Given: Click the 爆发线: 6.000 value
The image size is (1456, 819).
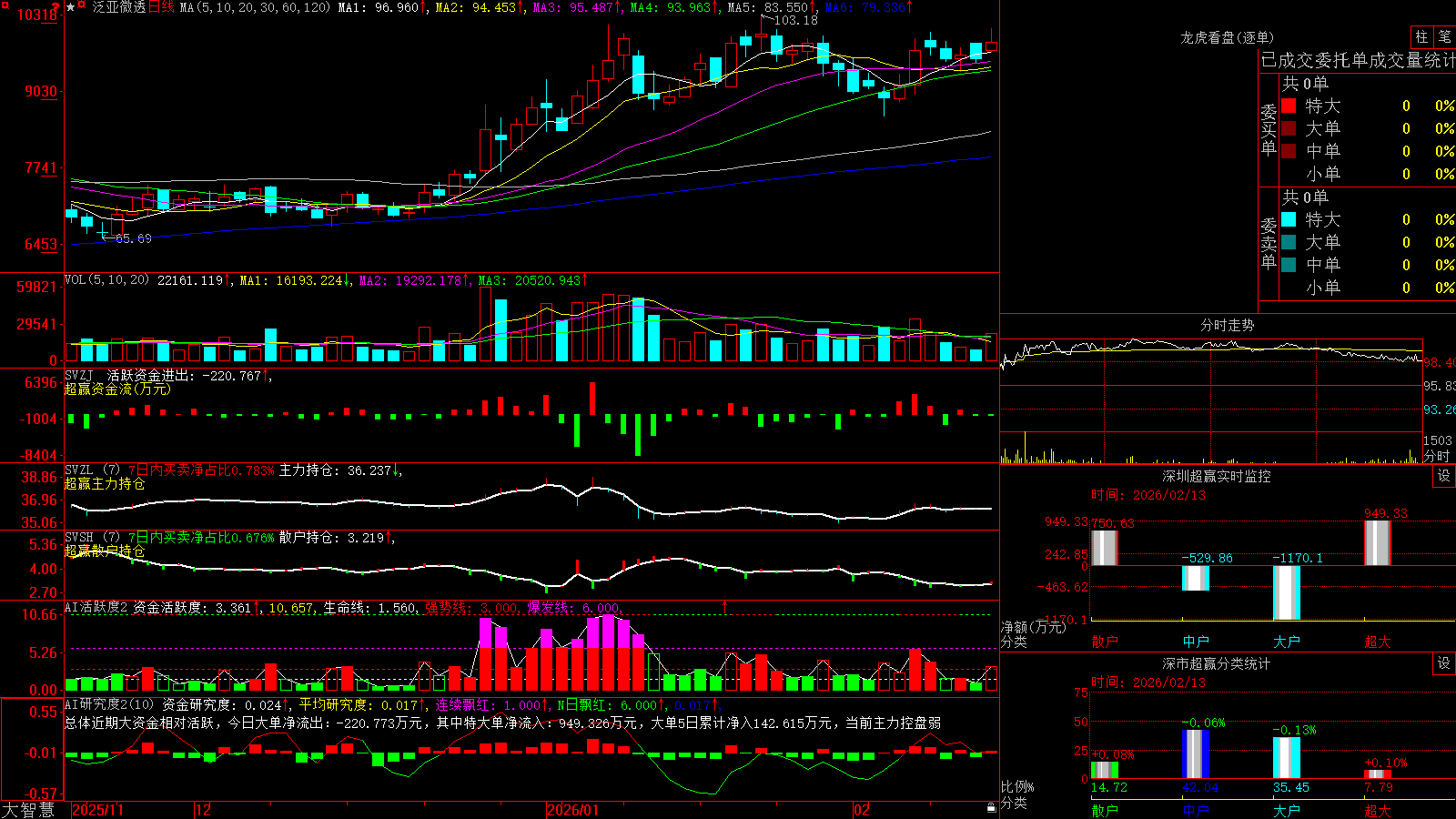Looking at the screenshot, I should tap(574, 607).
